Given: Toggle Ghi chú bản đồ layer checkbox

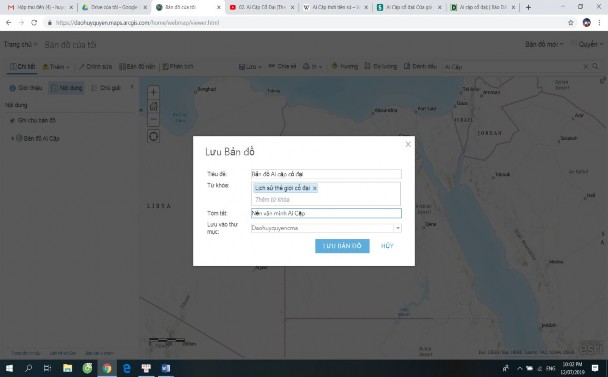Looking at the screenshot, I should (x=12, y=121).
